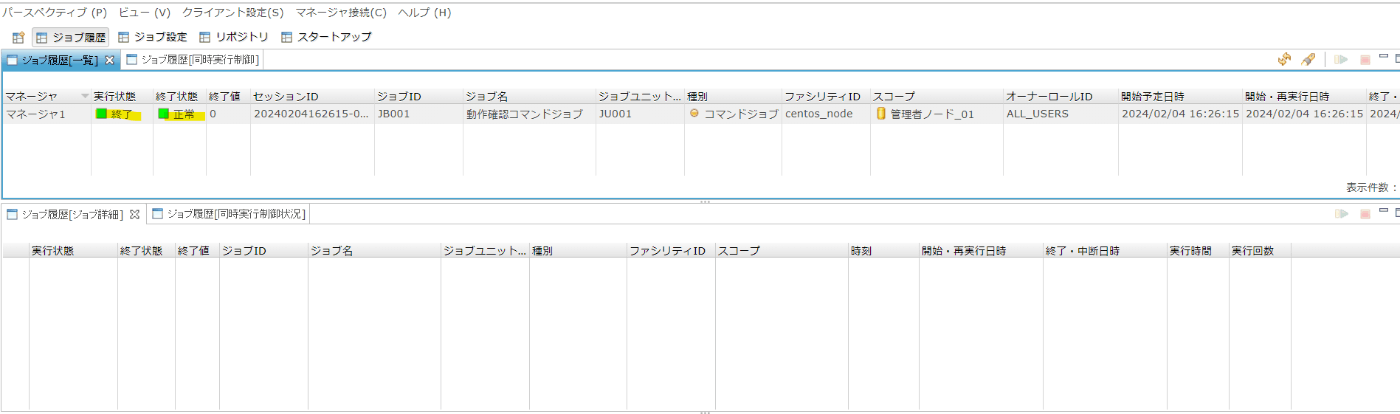The image size is (1400, 414).
Task: Click セッションID column header
Action: coord(312,97)
